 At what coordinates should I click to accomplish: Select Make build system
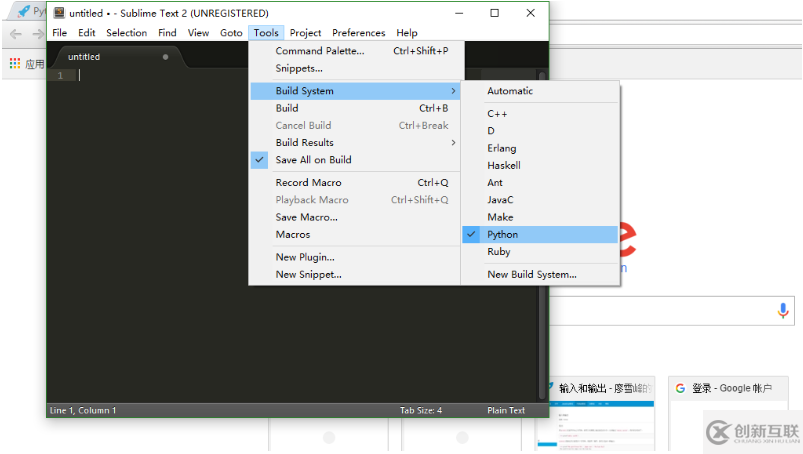point(540,217)
